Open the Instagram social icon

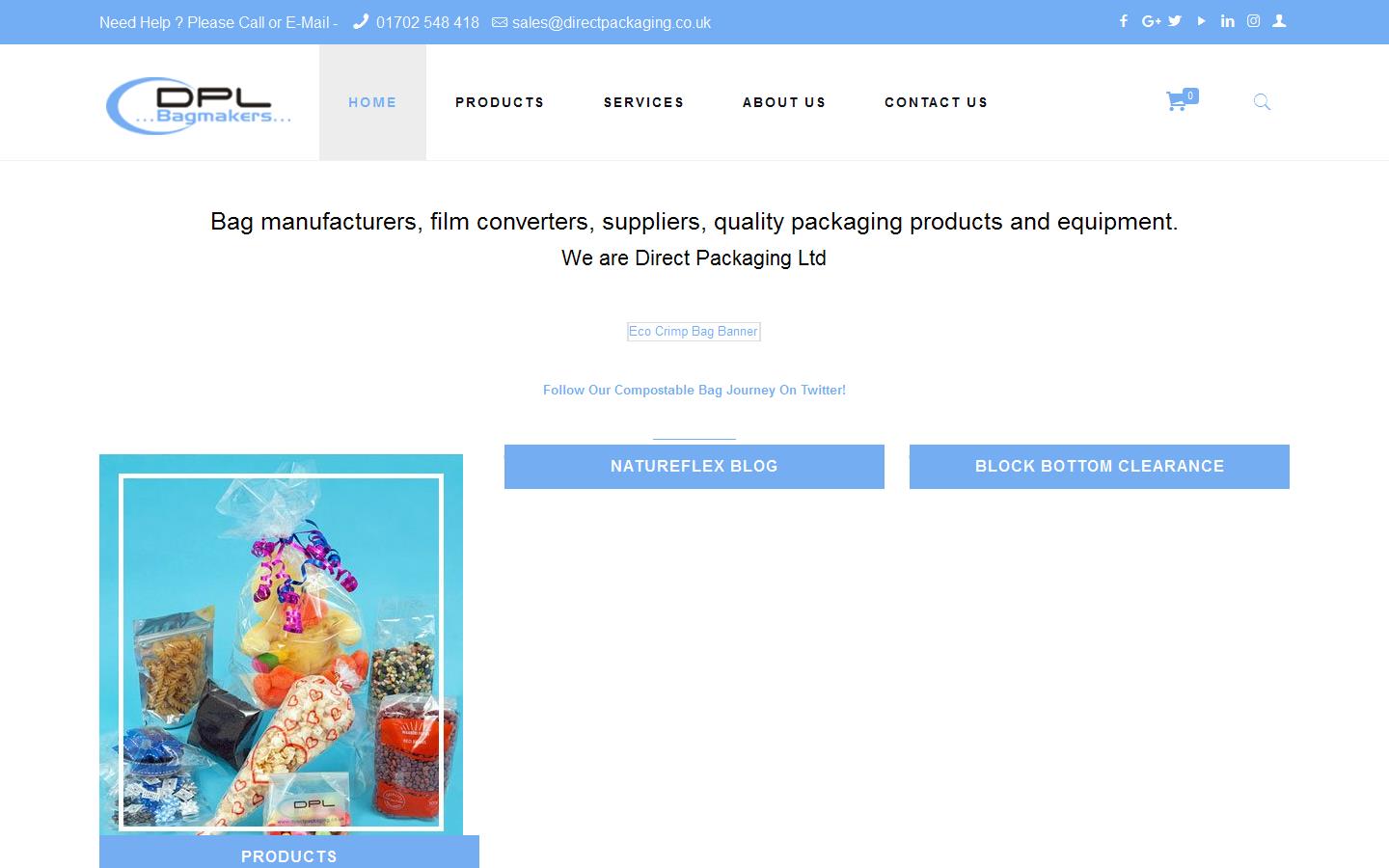(1253, 21)
